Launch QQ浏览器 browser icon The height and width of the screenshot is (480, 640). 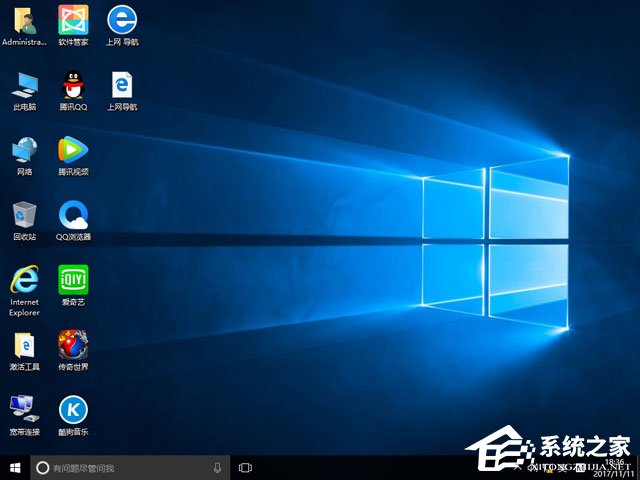72,214
